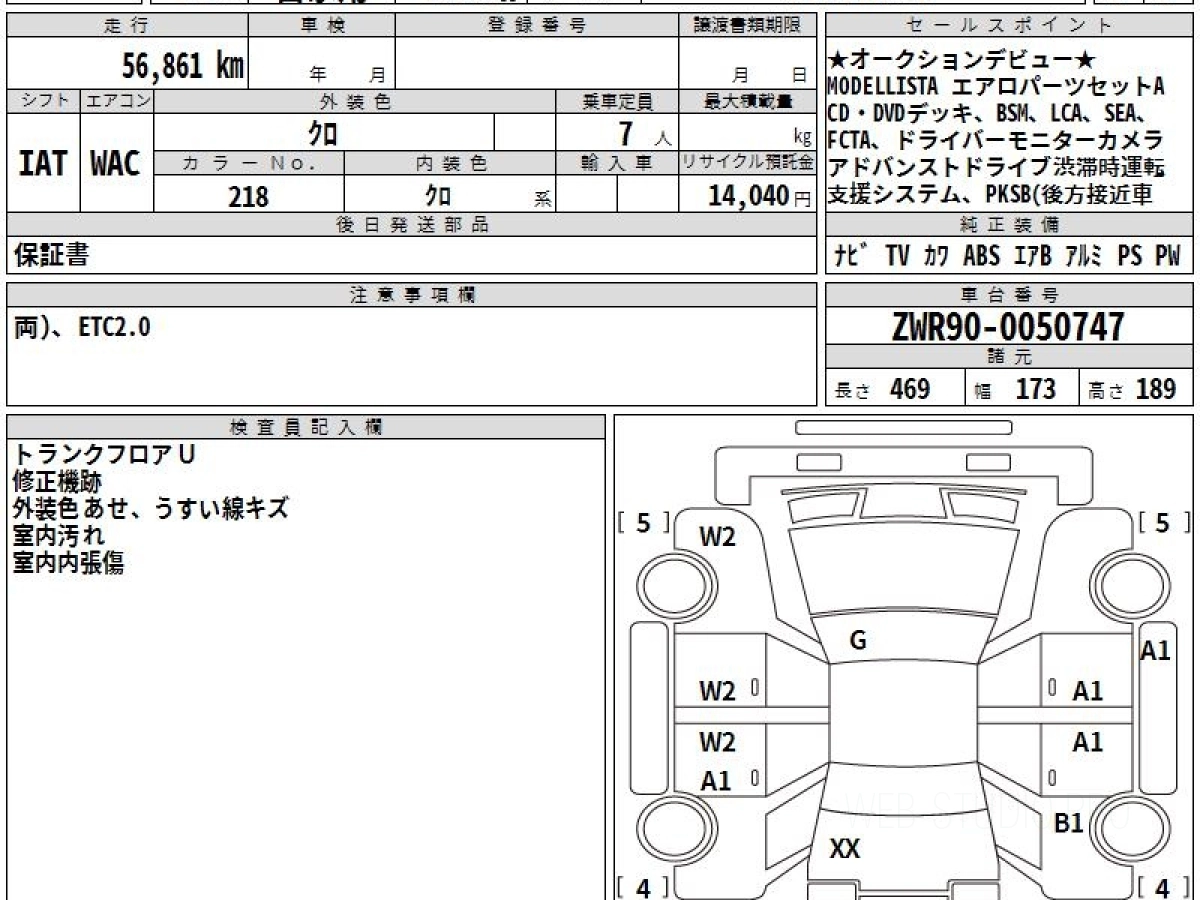
Task: Click the ETC2.0 note in the 注意事項欄 box
Action: [114, 327]
